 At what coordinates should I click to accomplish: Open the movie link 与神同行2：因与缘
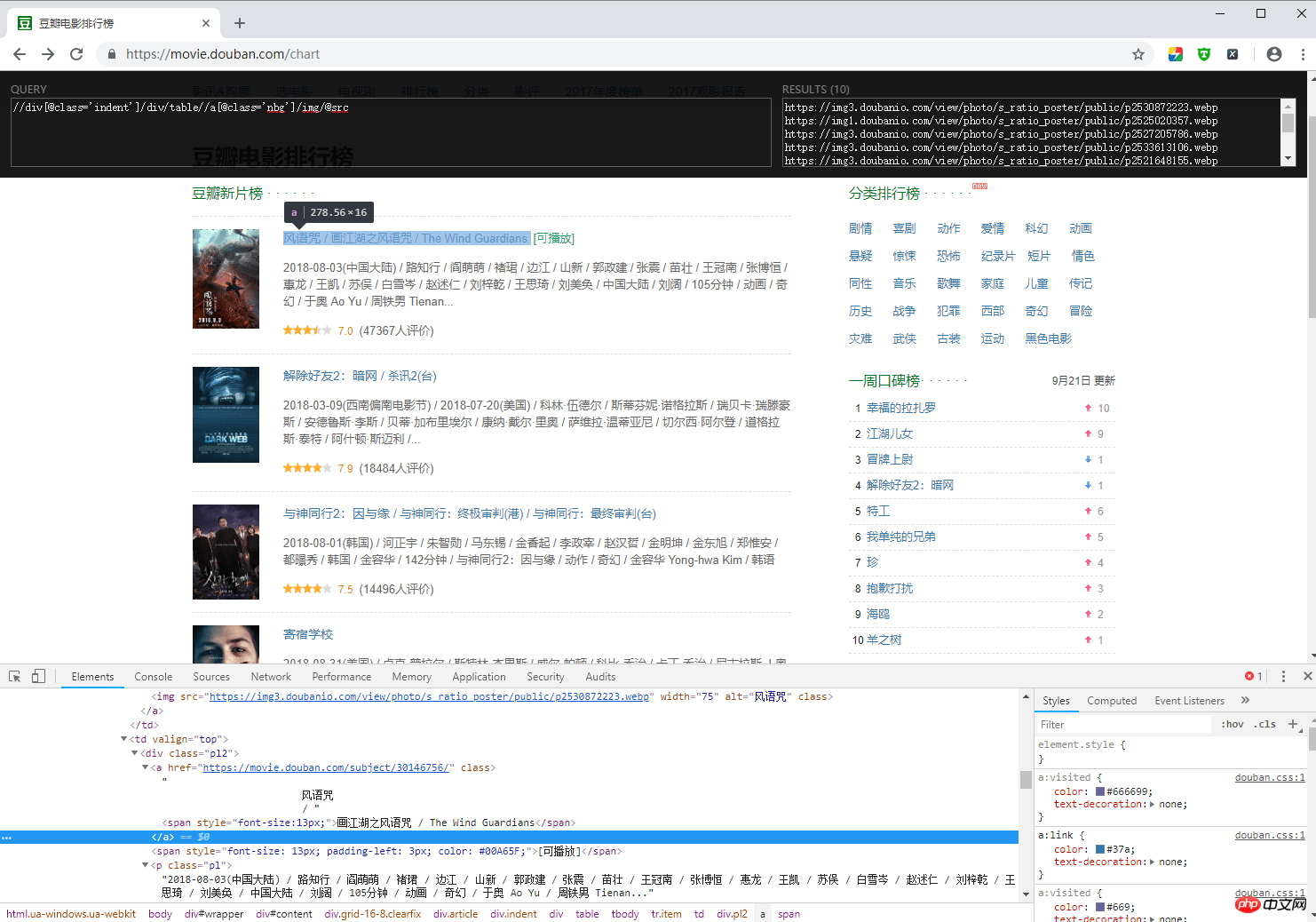pos(469,513)
